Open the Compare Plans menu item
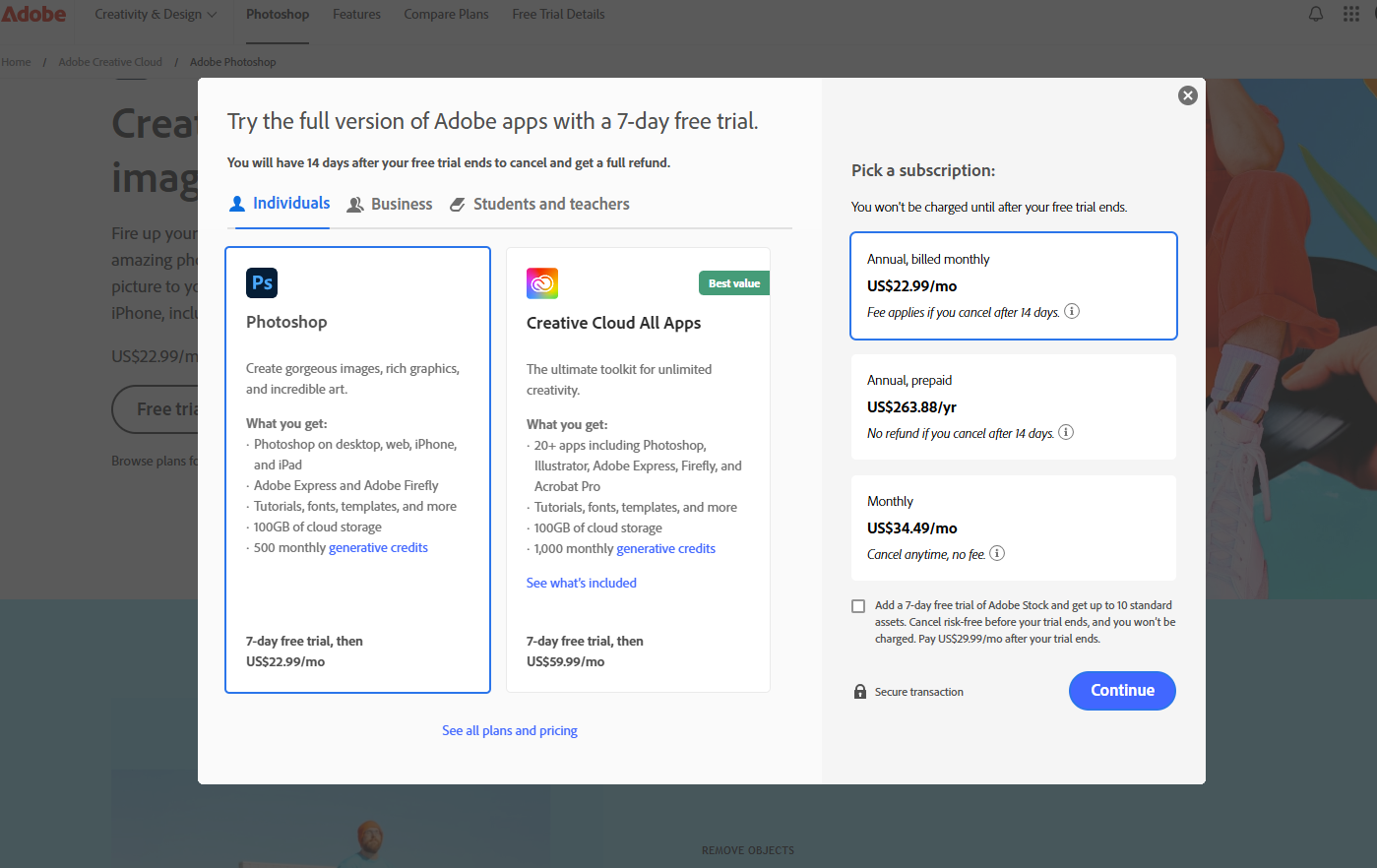Image resolution: width=1377 pixels, height=868 pixels. click(x=446, y=14)
